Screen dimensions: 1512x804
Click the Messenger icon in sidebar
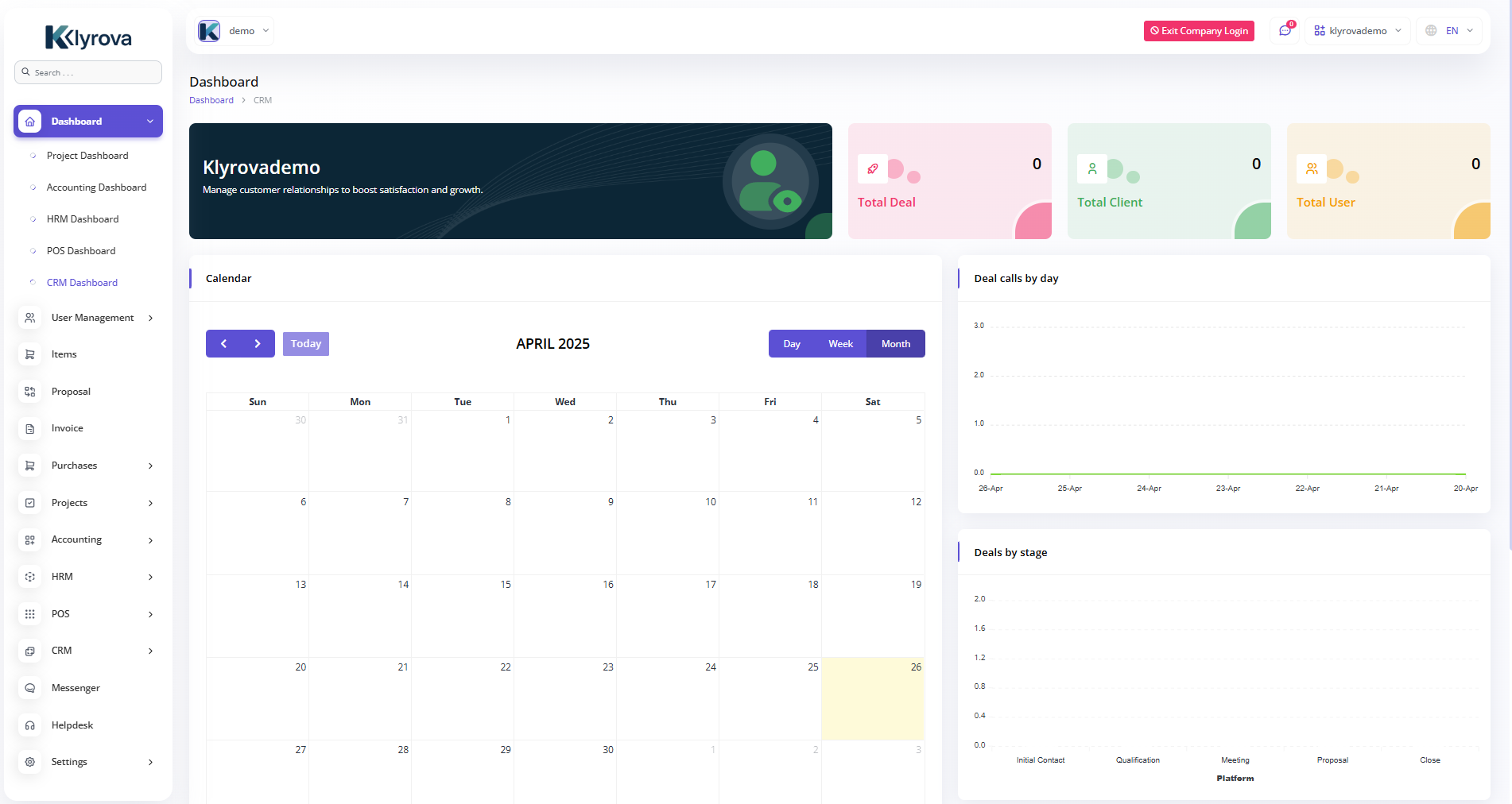point(30,688)
